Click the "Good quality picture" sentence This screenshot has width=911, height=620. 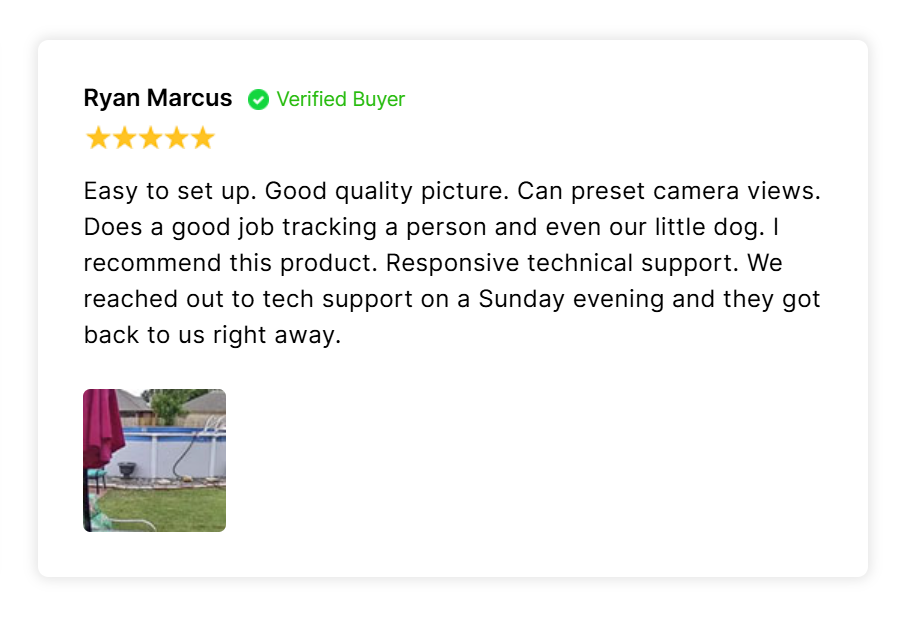pyautogui.click(x=387, y=191)
